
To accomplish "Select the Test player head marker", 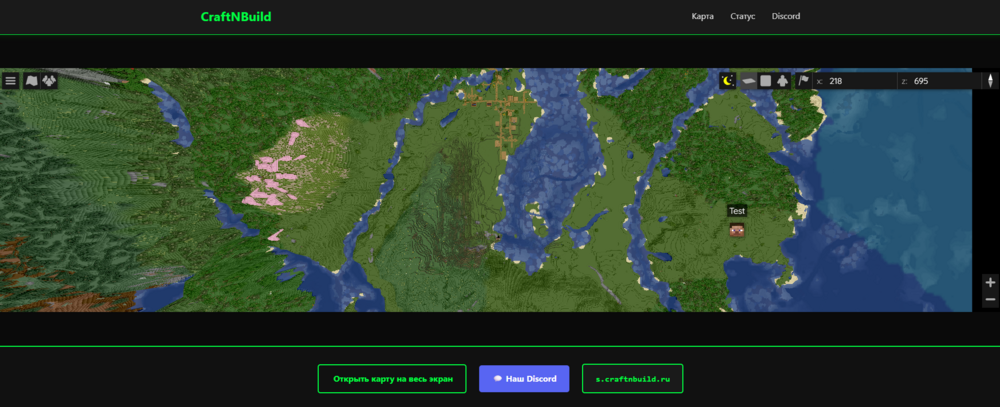I will [x=737, y=230].
